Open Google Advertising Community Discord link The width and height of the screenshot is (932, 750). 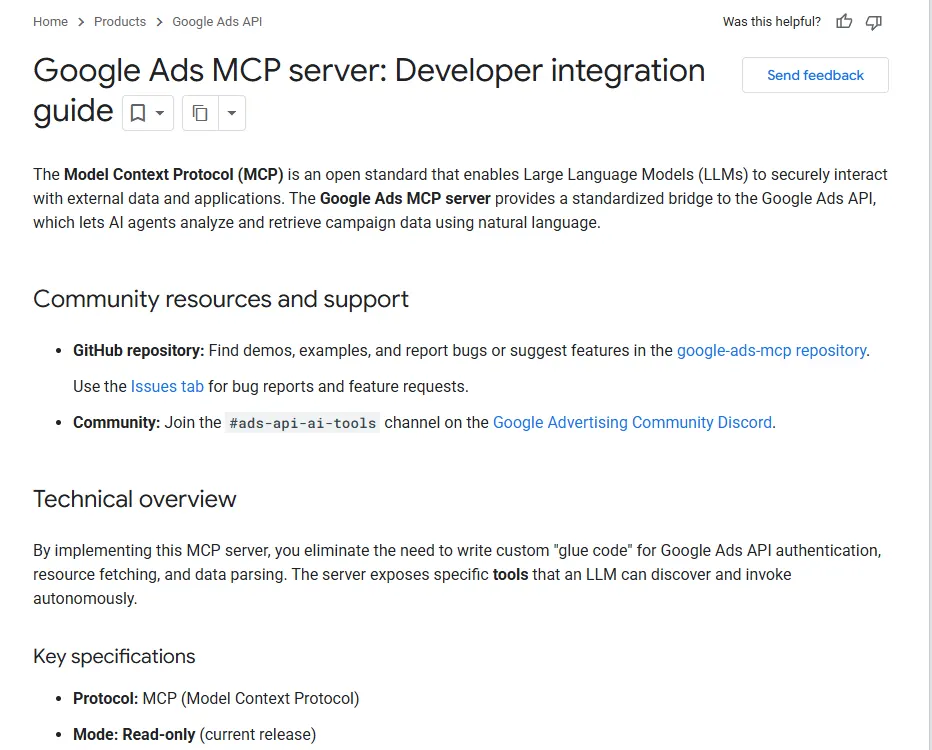[x=632, y=423]
